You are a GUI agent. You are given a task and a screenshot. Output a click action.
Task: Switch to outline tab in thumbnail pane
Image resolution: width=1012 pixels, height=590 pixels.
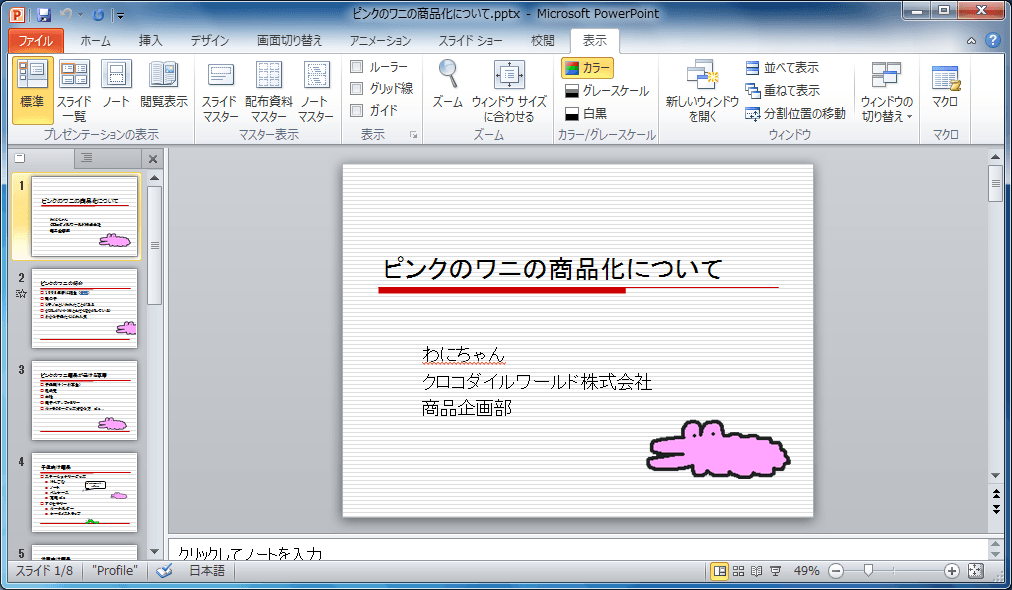87,158
